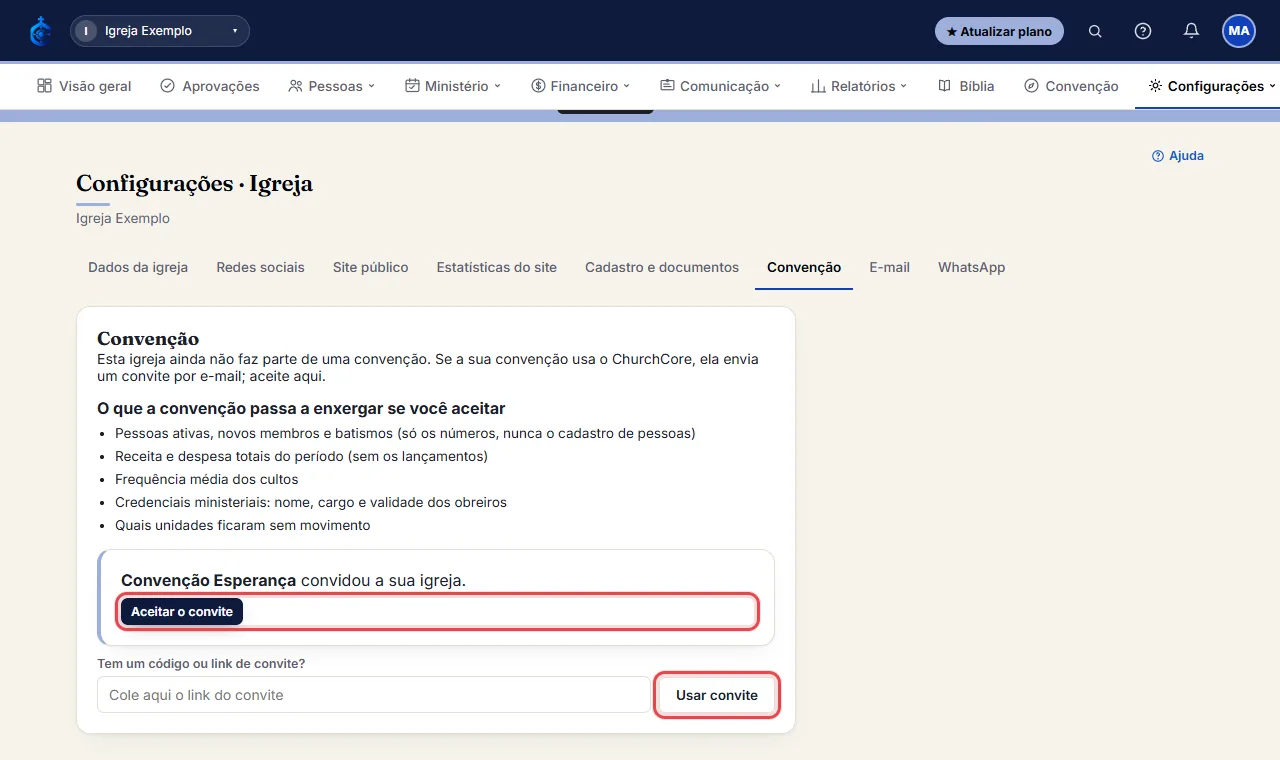Click the Atualizar plano button
Screen dimensions: 1280x760
click(x=999, y=31)
